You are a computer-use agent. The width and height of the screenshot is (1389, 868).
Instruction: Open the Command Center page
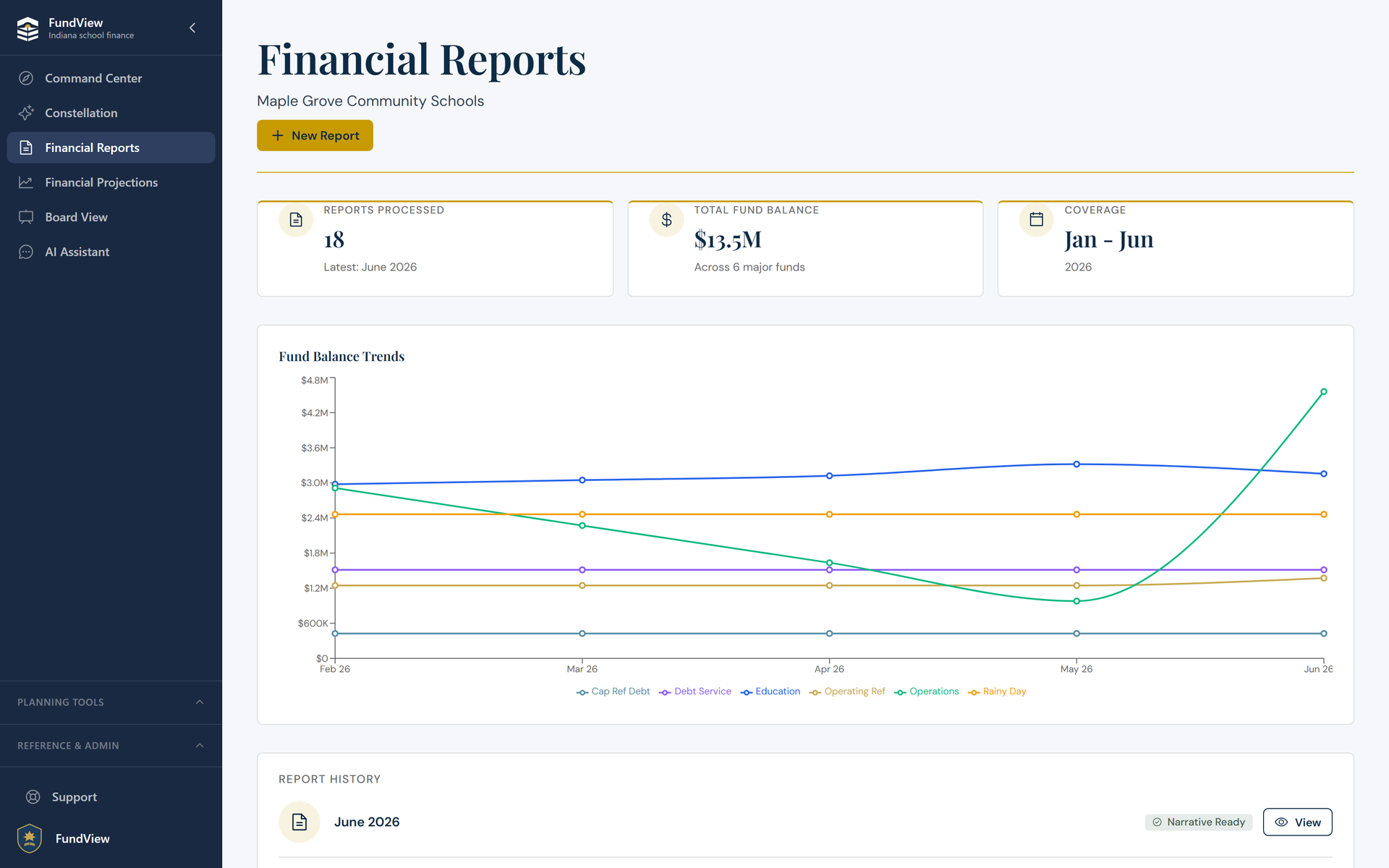(111, 78)
